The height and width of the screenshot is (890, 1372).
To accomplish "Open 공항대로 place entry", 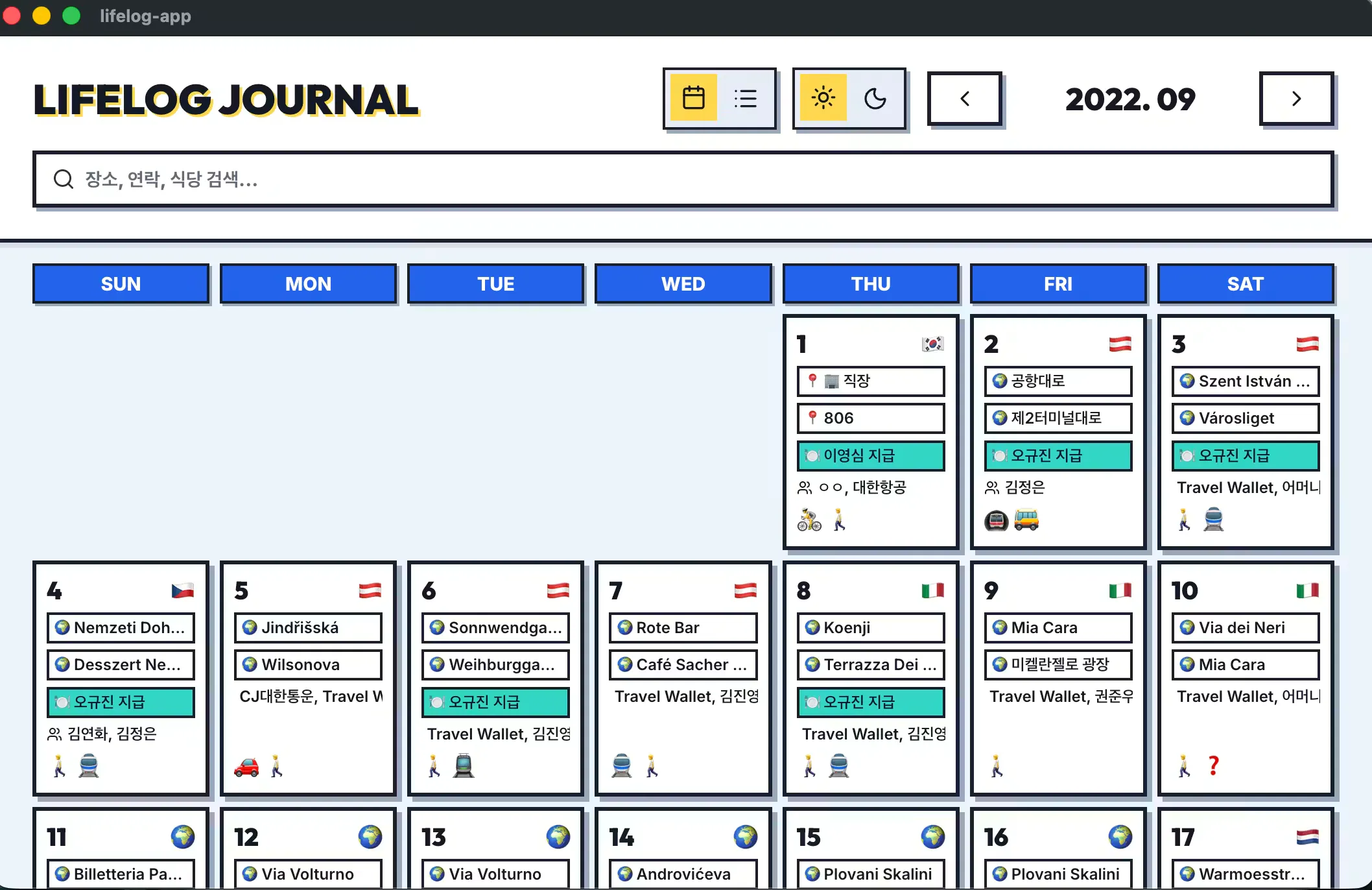I will (1058, 381).
